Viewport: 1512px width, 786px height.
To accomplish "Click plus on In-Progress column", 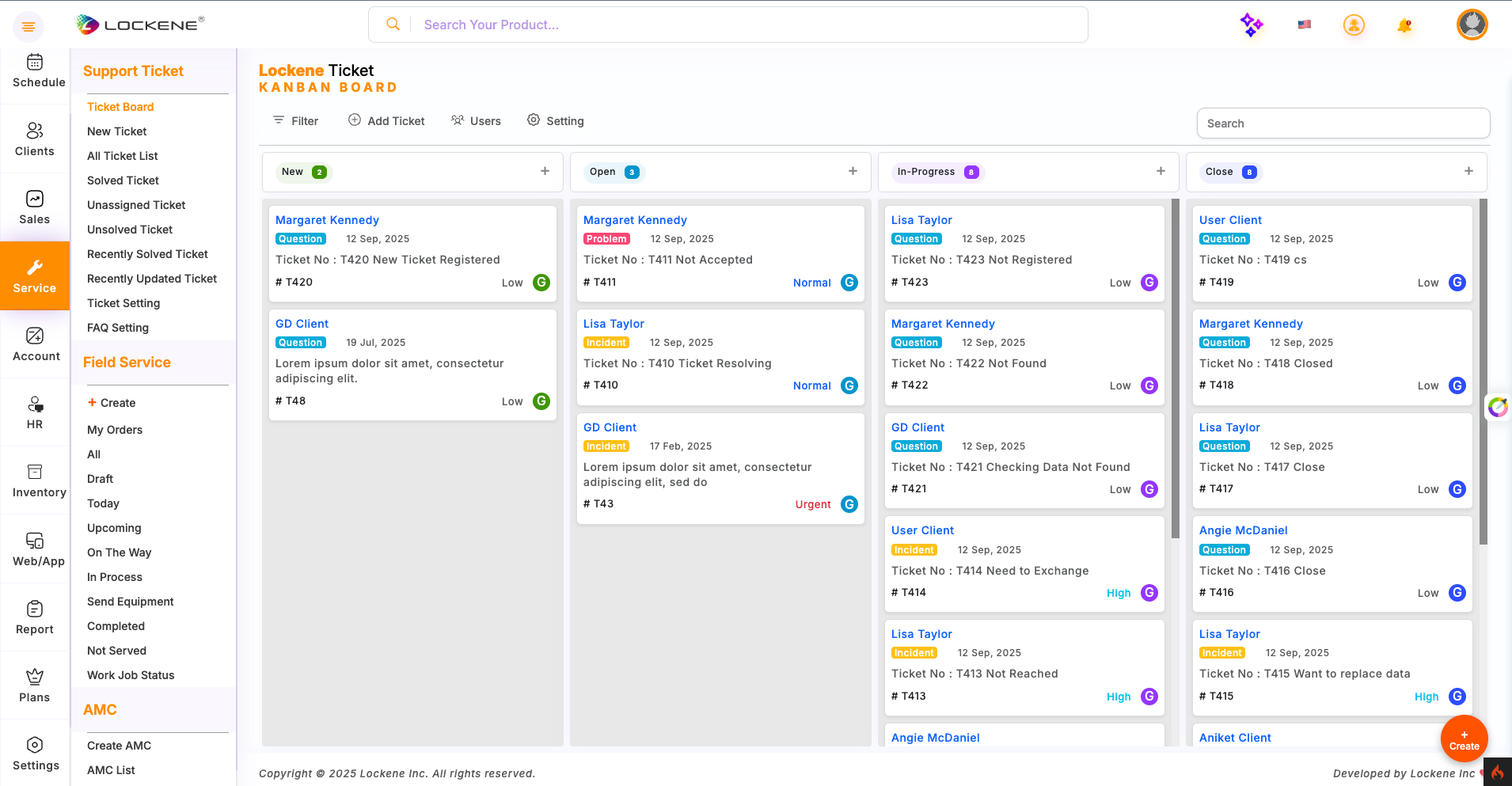I will coord(1161,171).
